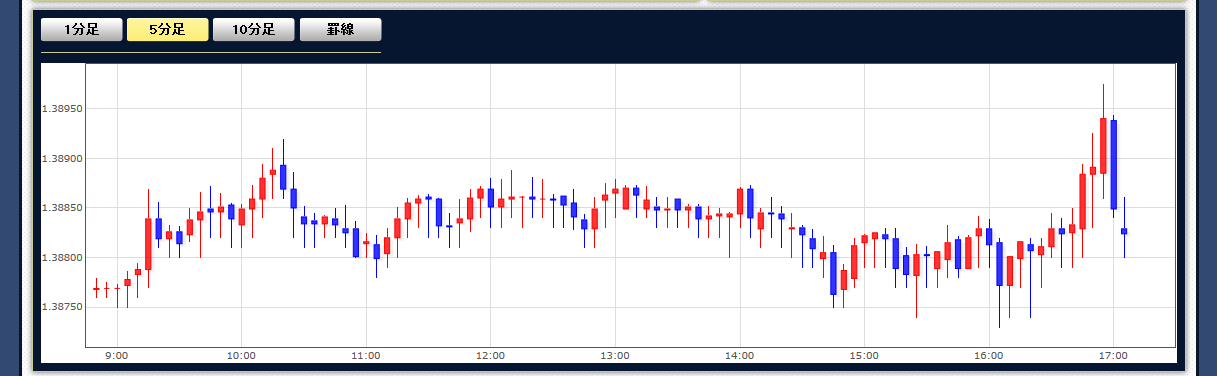Click the 14:00 time axis label

[x=739, y=356]
